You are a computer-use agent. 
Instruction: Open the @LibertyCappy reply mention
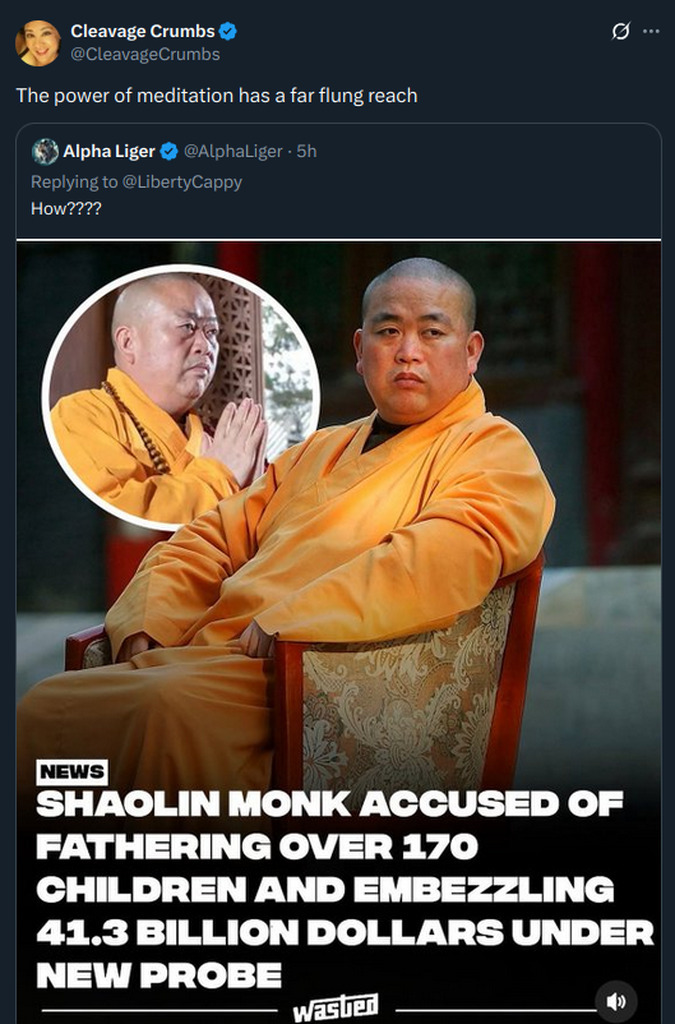click(182, 182)
